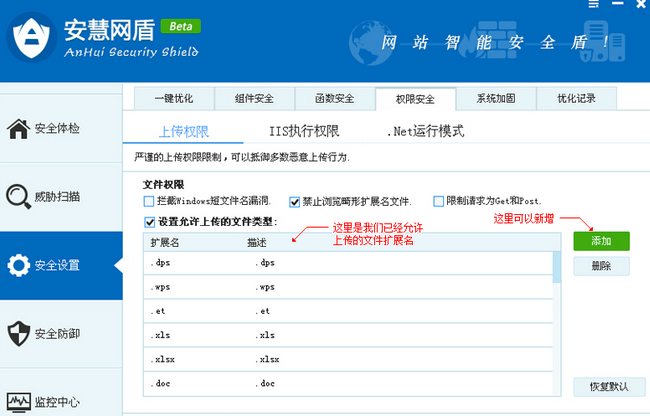Uncheck 禁止浏览畸形扩展名文件 checkbox

coord(294,202)
